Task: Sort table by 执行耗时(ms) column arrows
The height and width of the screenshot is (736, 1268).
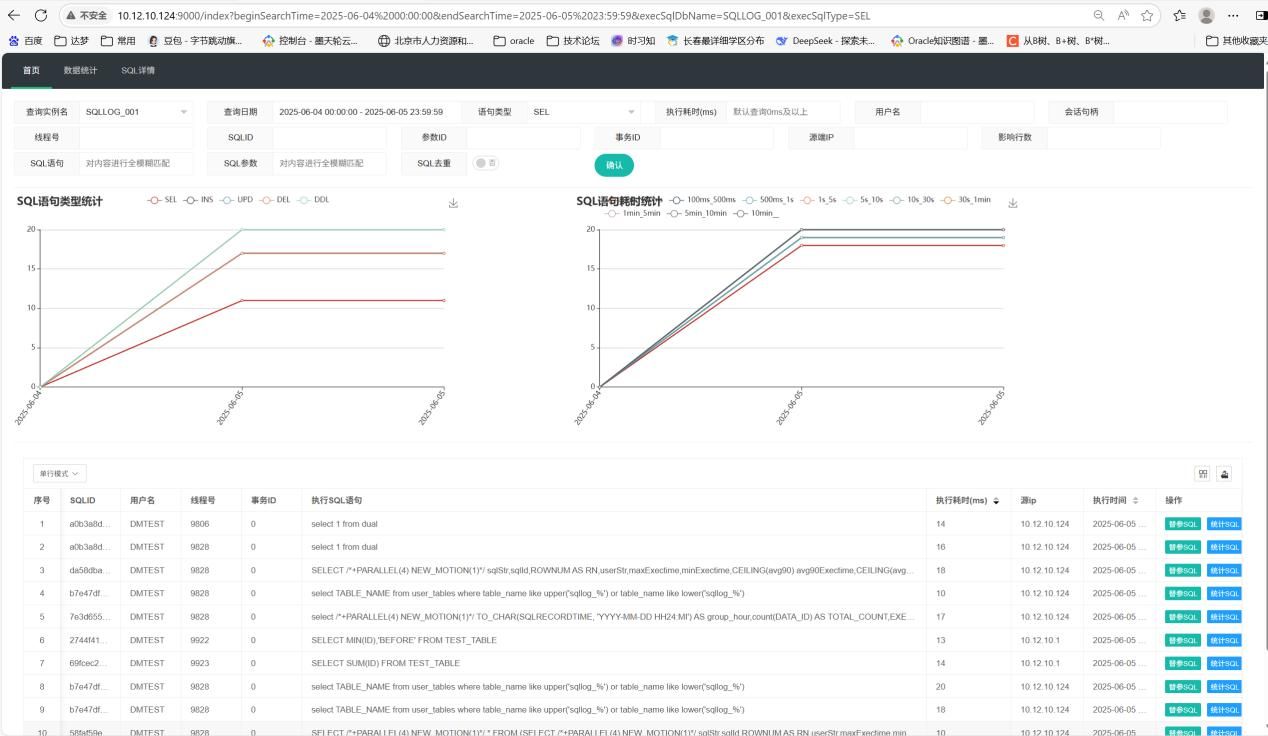Action: (x=995, y=501)
